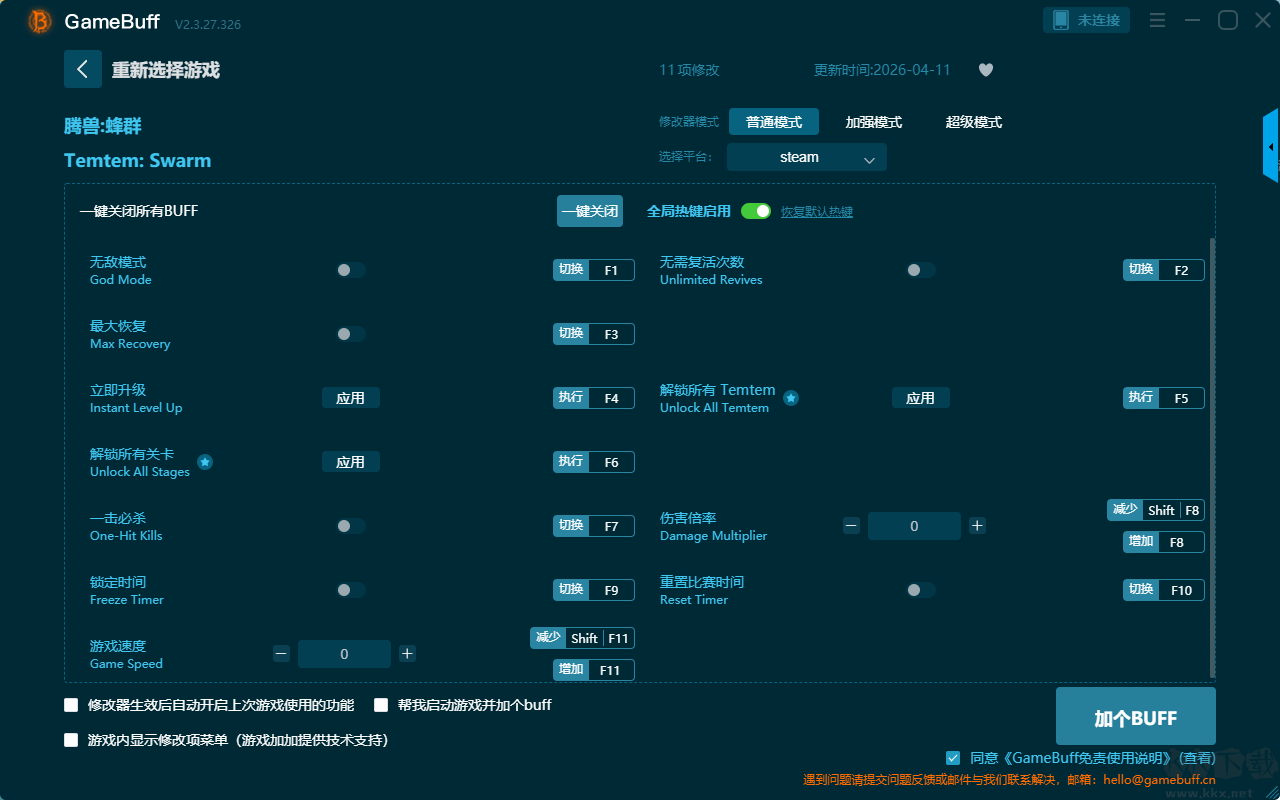The width and height of the screenshot is (1280, 800).
Task: Apply Unlock All Stages with 应用 button
Action: [351, 462]
